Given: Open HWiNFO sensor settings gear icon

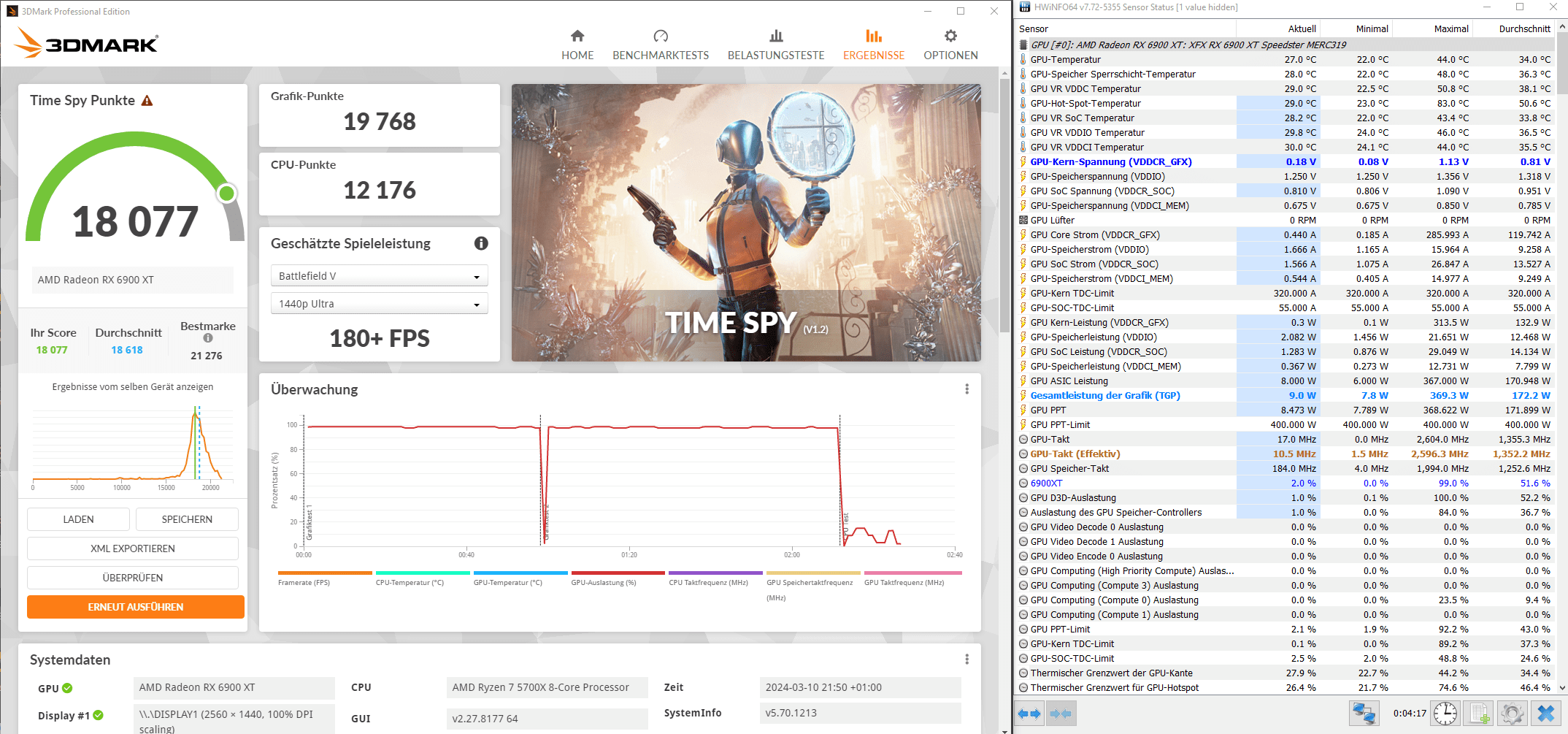Looking at the screenshot, I should pyautogui.click(x=1513, y=714).
